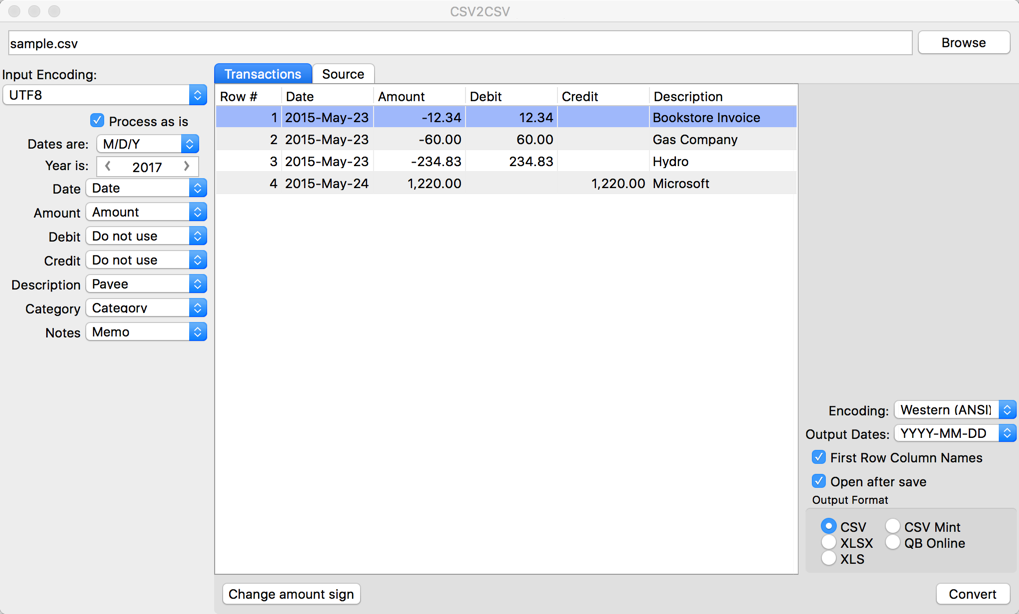Change the Credit dropdown from Do not use
This screenshot has width=1019, height=614.
click(146, 259)
